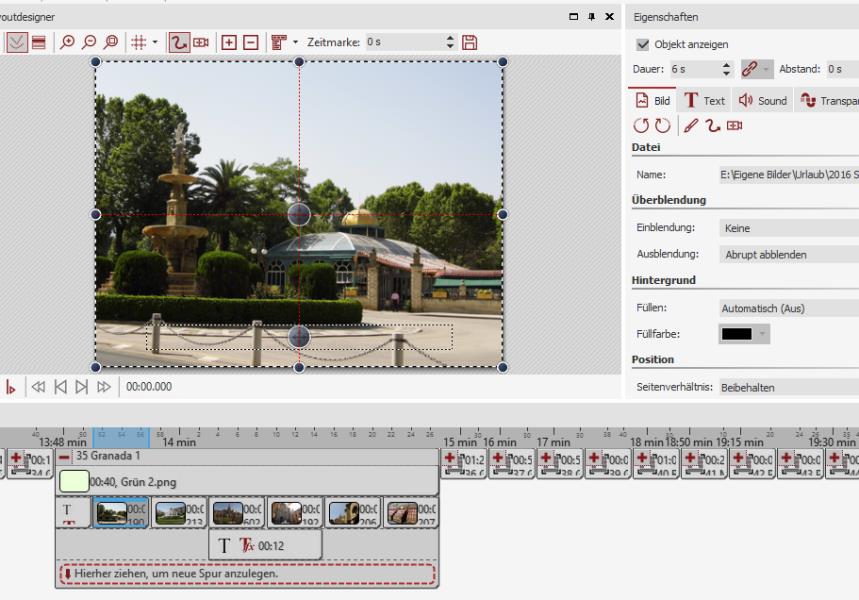Viewport: 859px width, 600px height.
Task: Click the zoom in magnifier icon
Action: 67,42
